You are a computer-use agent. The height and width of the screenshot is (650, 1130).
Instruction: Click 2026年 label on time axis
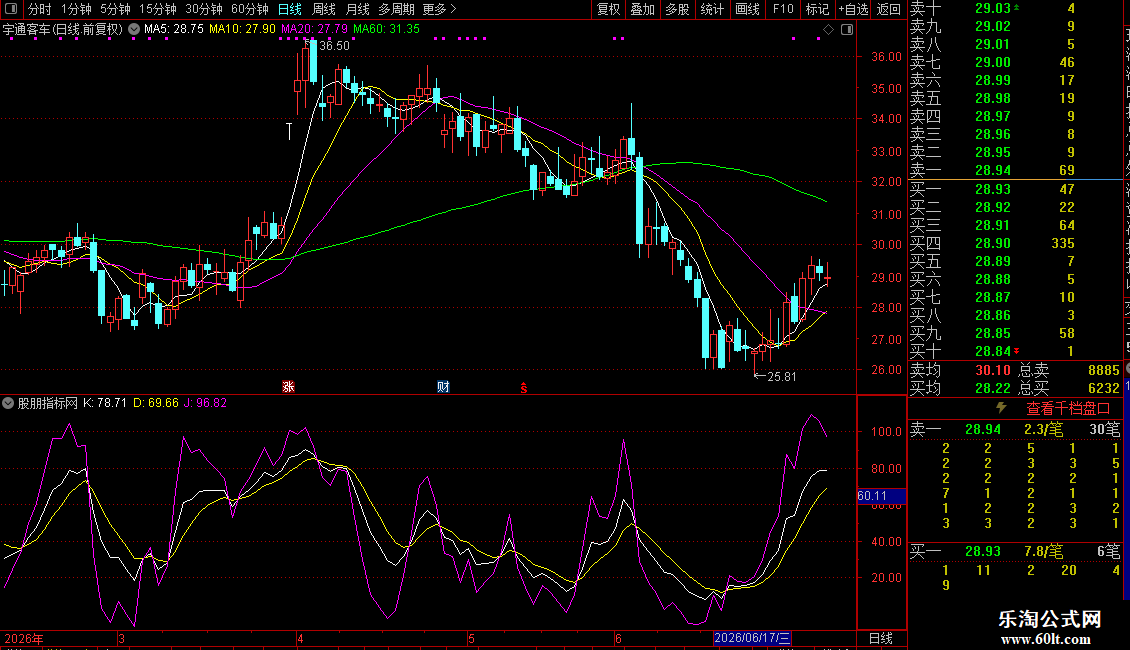[x=24, y=638]
